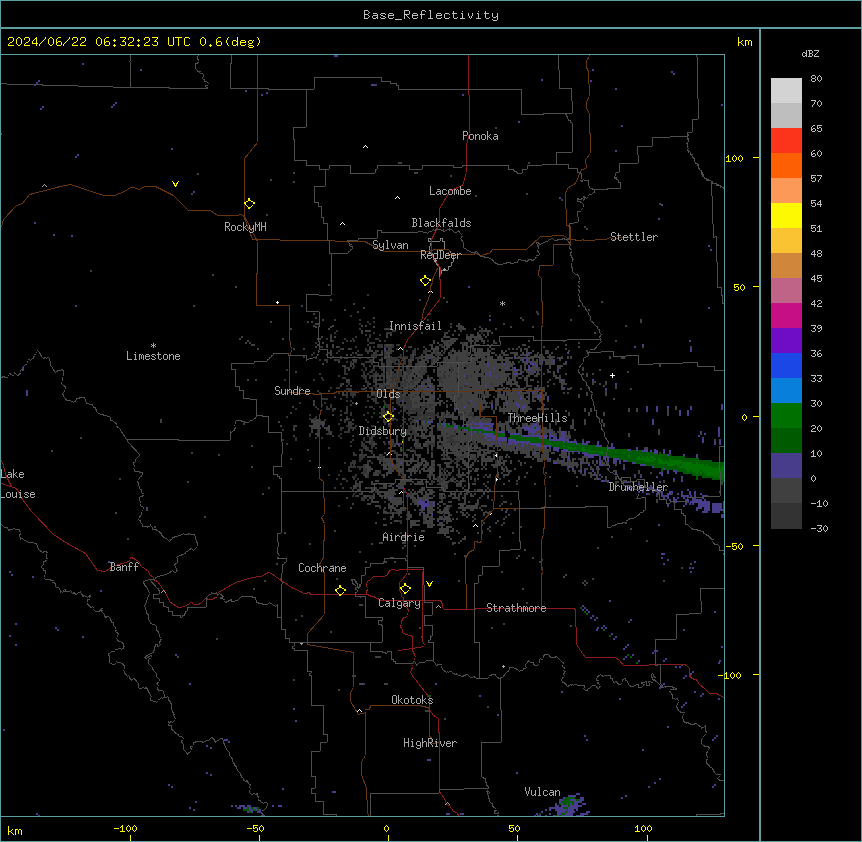This screenshot has height=842, width=862.
Task: Click the Base_Reflectivity title
Action: 431,15
